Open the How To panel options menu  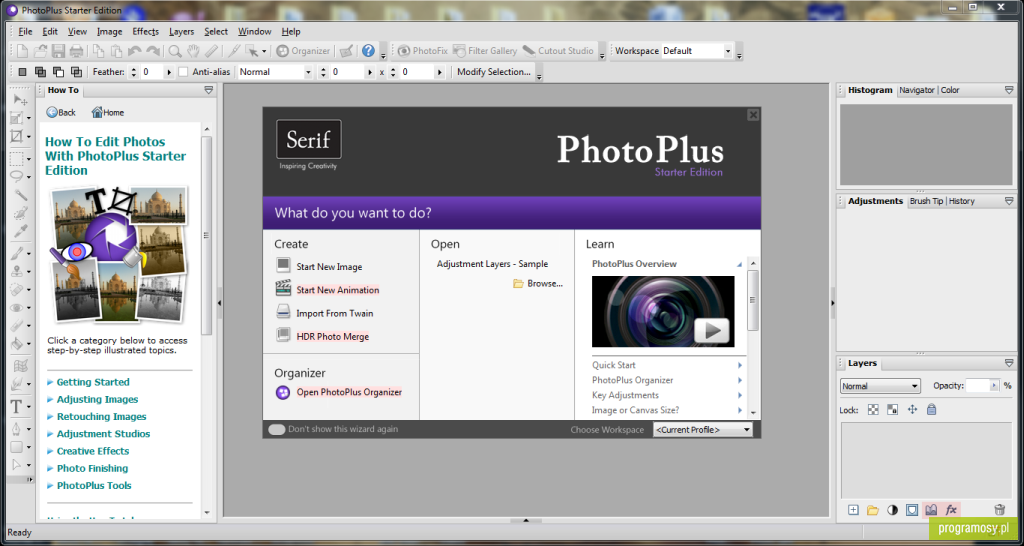point(208,90)
